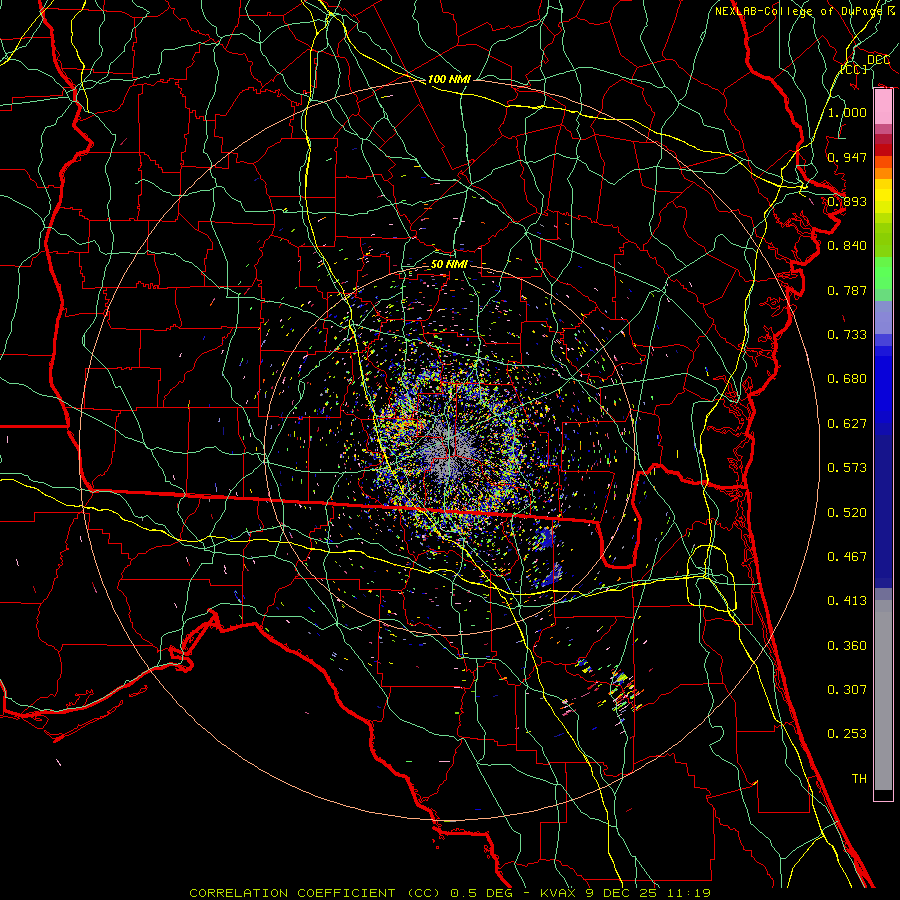Click the DEC label above the scale
The image size is (900, 900).
(x=879, y=60)
